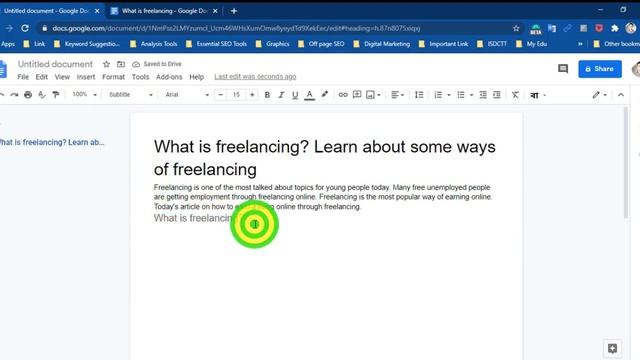
Task: Open the Digital Marketing bookmark folder
Action: [x=382, y=44]
